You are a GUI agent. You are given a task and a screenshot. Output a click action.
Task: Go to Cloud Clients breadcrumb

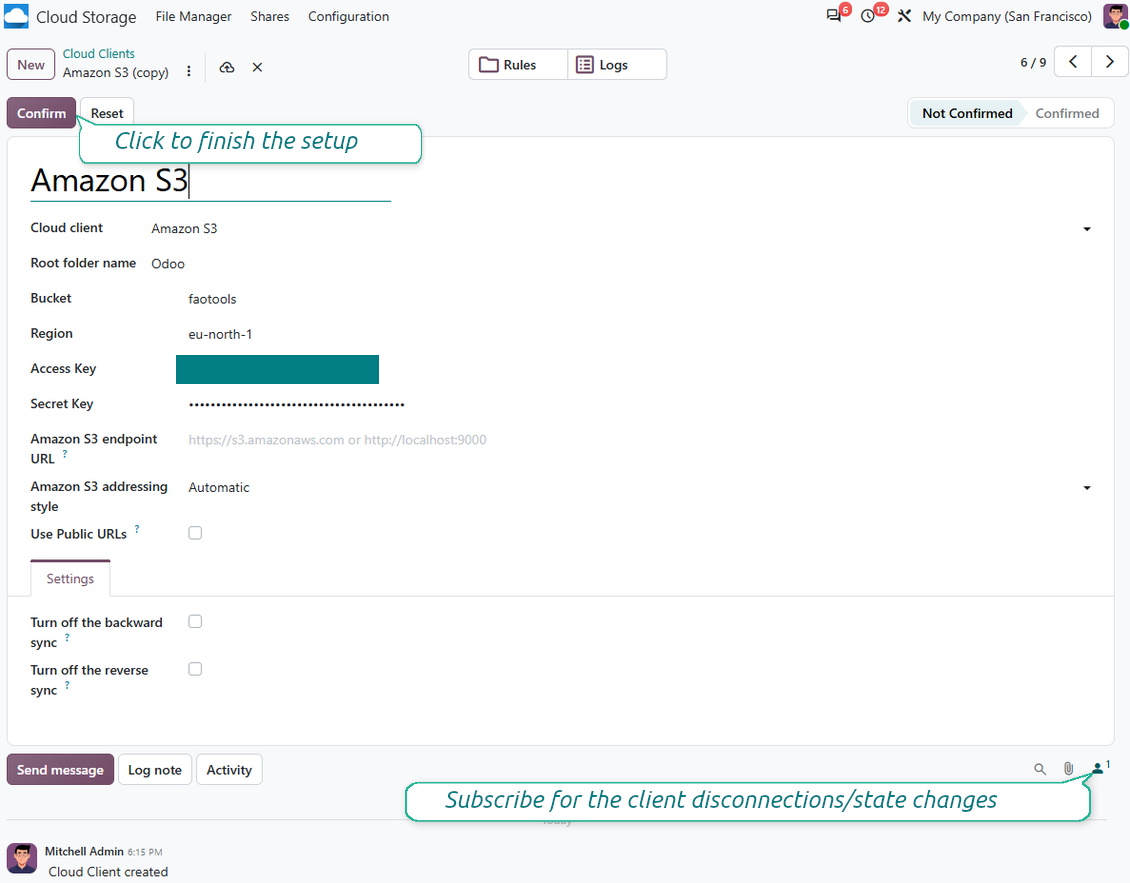coord(99,53)
